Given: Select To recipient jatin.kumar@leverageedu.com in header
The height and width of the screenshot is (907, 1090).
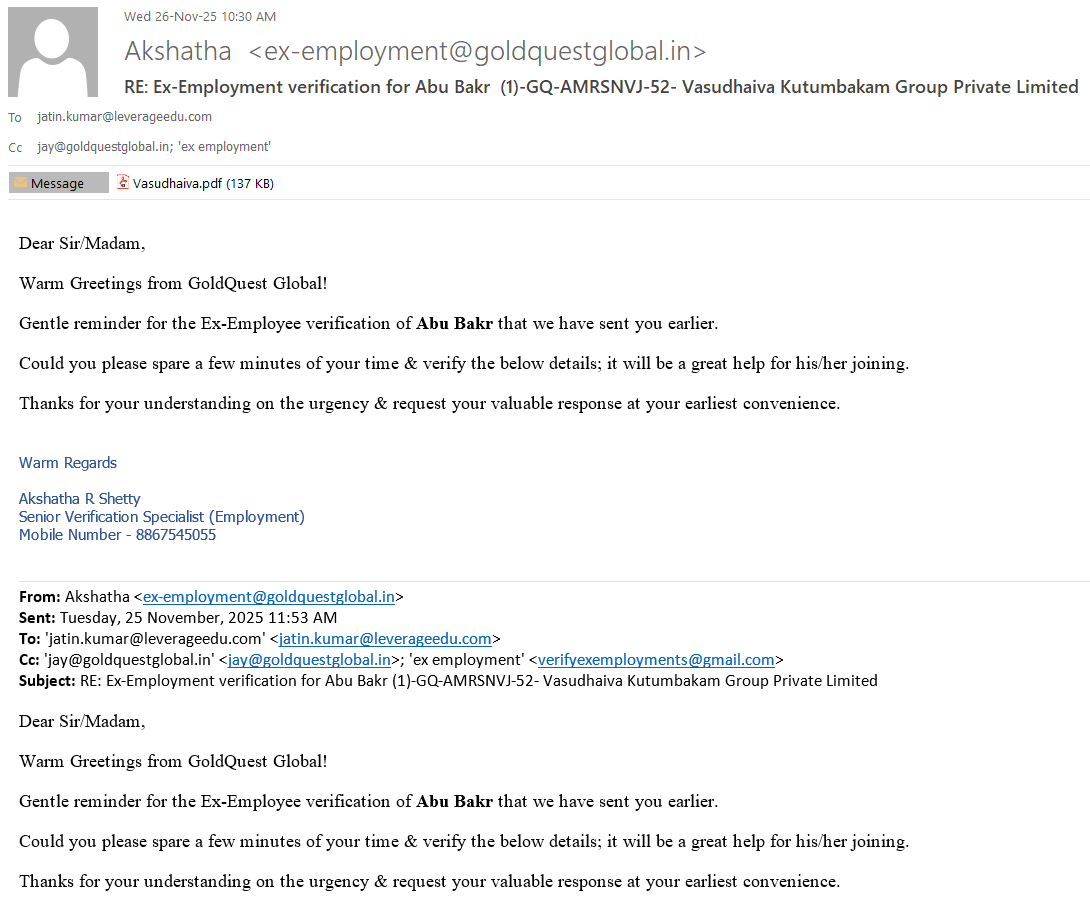Looking at the screenshot, I should 124,117.
